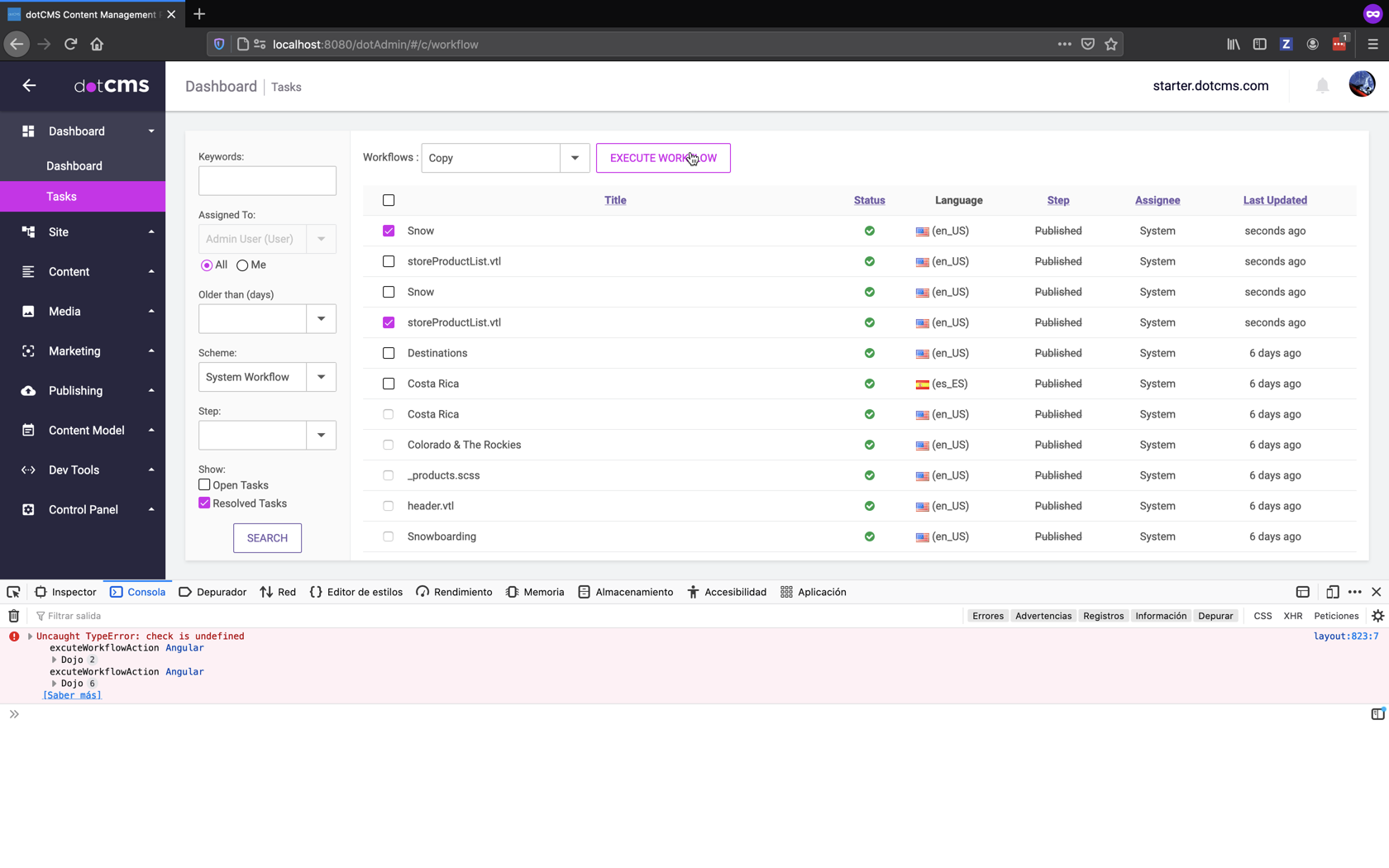Open the Dev Tools sidebar icon
Viewport: 1389px width, 868px height.
tap(28, 470)
